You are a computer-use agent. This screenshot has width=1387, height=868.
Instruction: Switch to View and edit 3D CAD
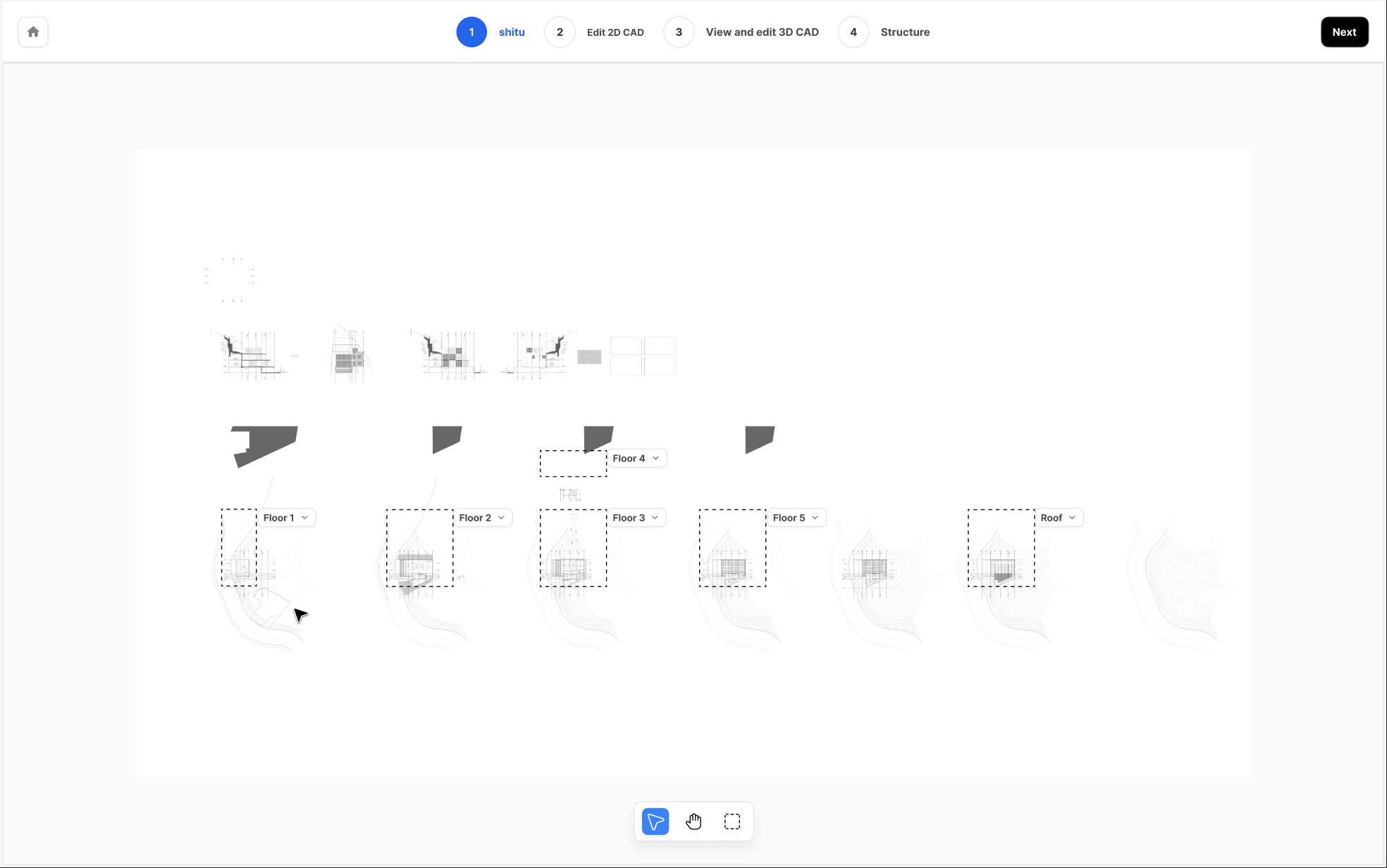tap(762, 32)
